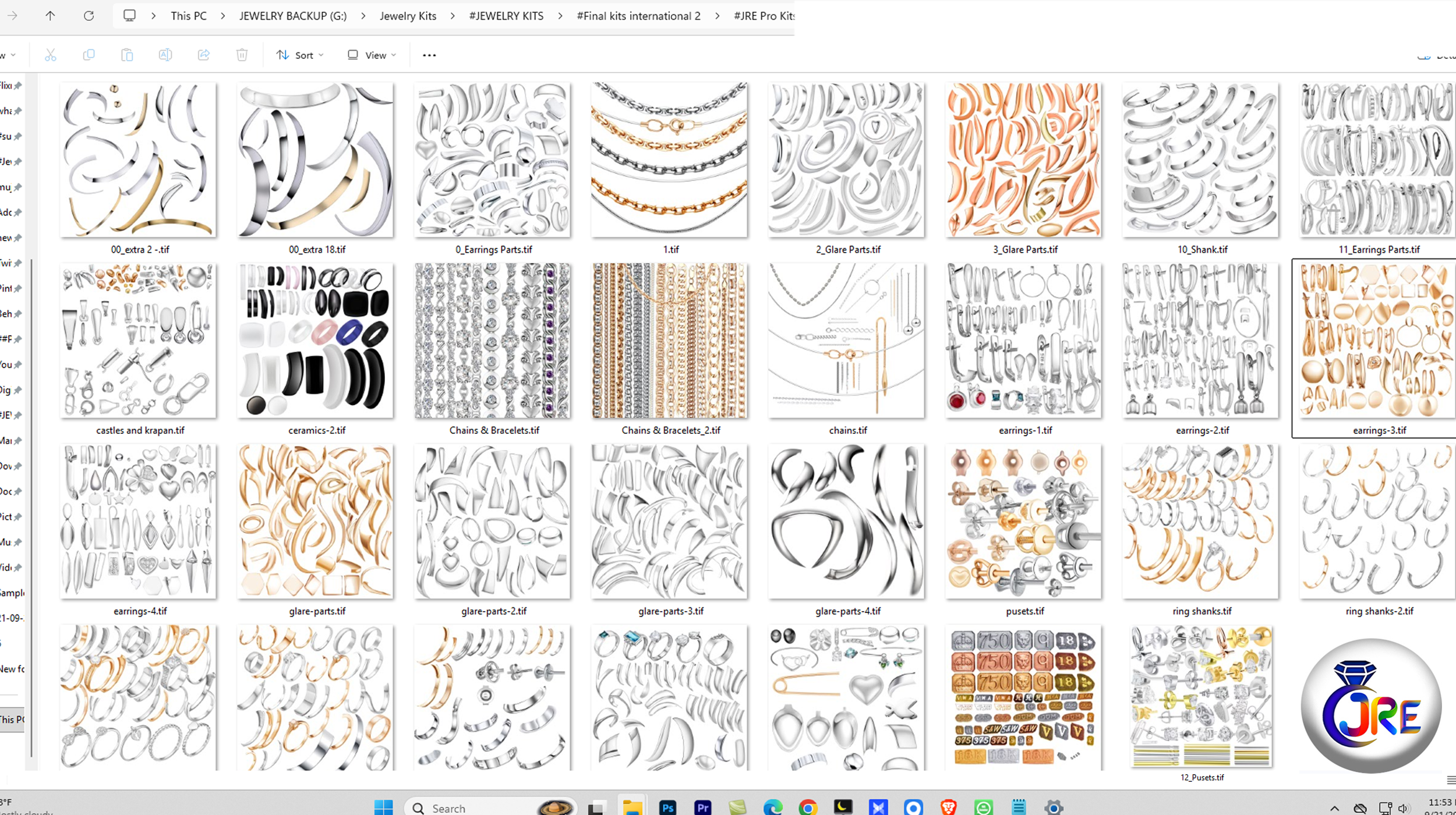Select the pusets.tif thumbnail
This screenshot has height=815, width=1456.
click(1023, 522)
